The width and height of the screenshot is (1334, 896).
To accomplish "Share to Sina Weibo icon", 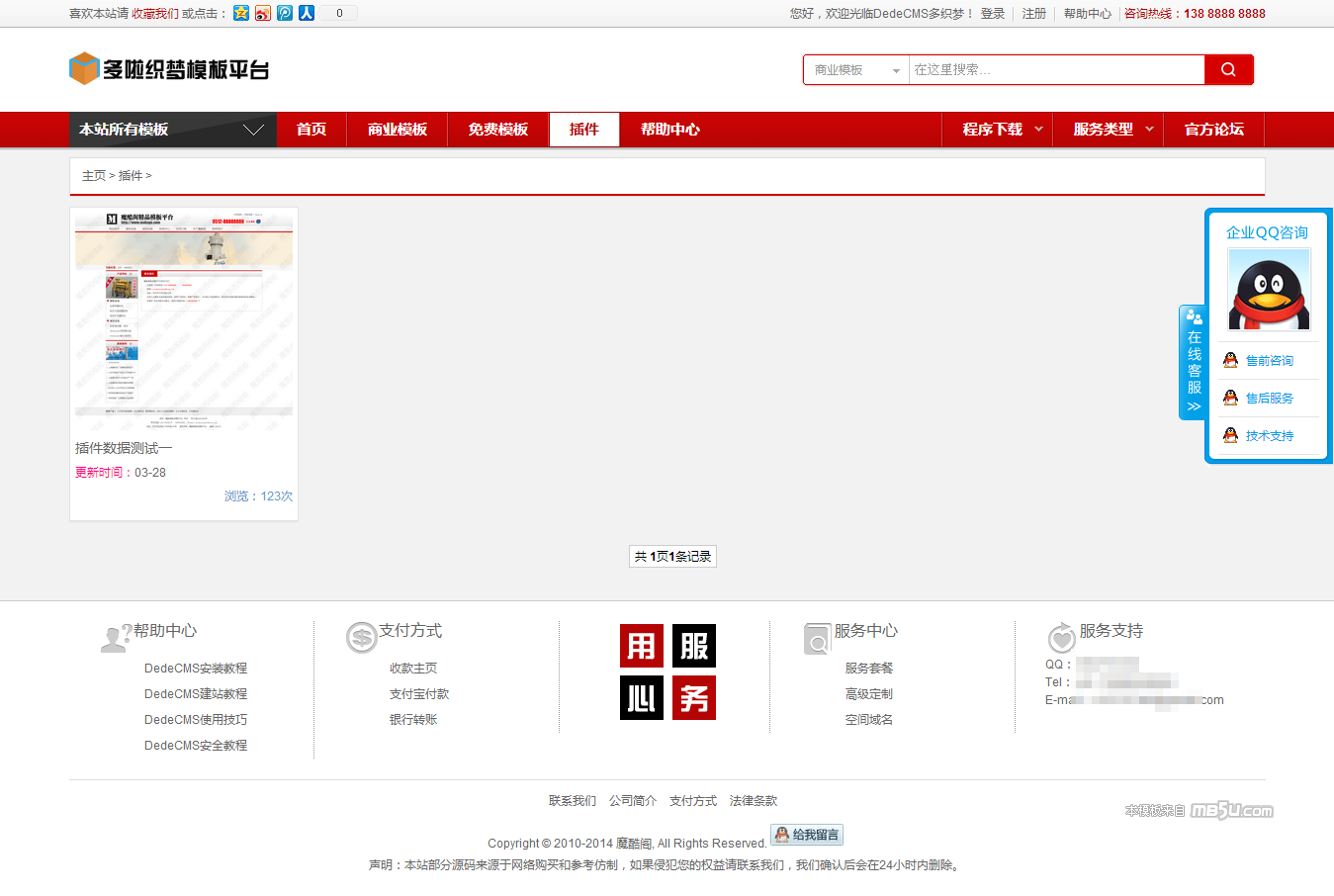I will (x=263, y=13).
